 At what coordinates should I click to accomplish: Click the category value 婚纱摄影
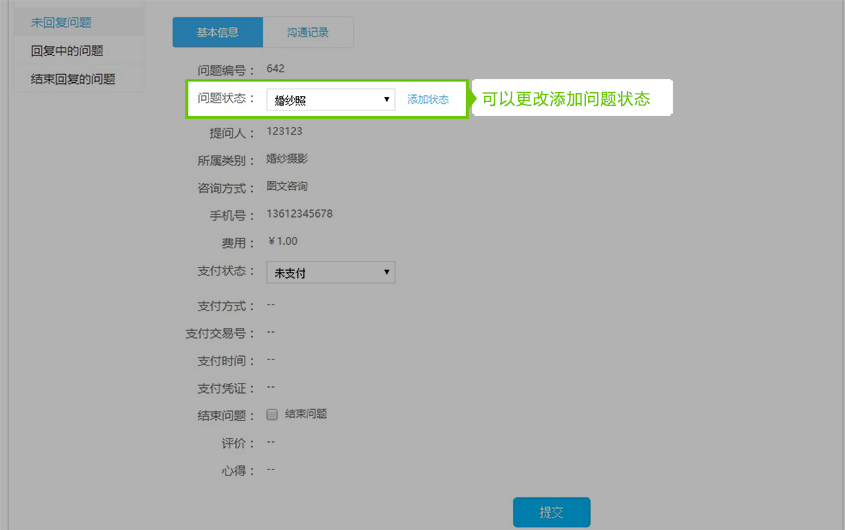(288, 159)
